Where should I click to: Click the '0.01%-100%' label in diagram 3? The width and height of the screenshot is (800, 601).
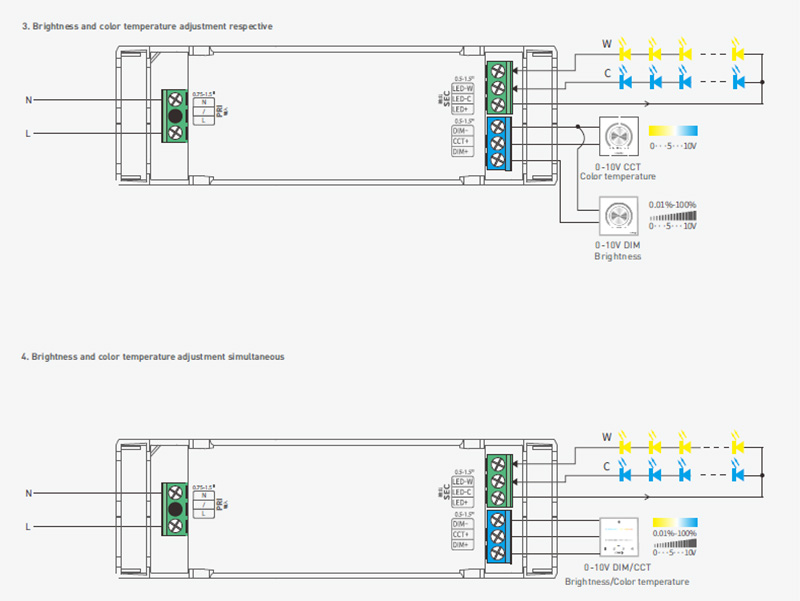672,205
